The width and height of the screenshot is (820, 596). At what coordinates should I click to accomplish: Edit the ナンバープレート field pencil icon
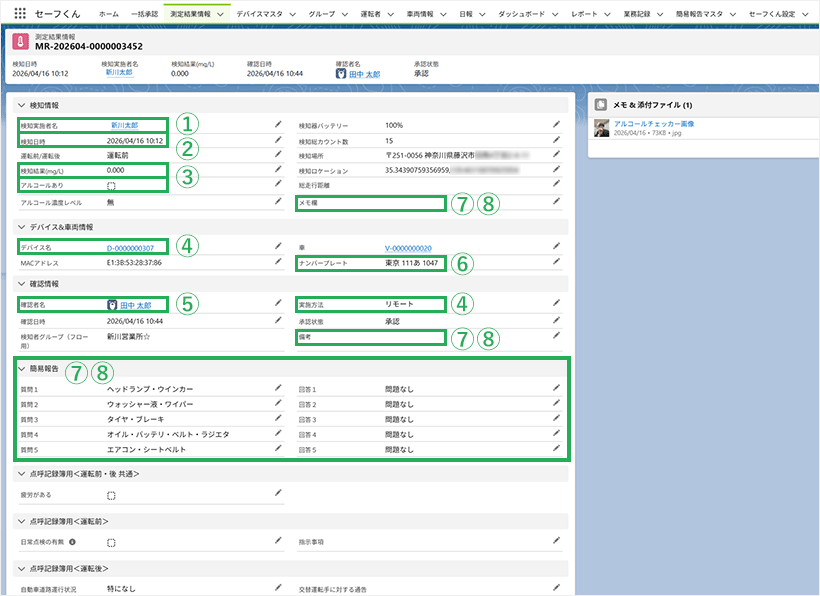[556, 261]
